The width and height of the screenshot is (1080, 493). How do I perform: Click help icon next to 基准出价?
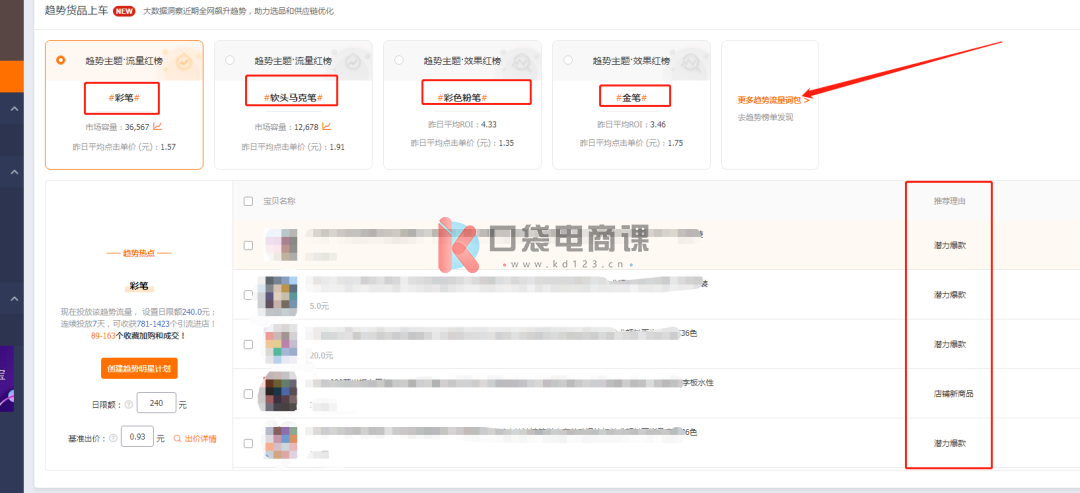(112, 438)
